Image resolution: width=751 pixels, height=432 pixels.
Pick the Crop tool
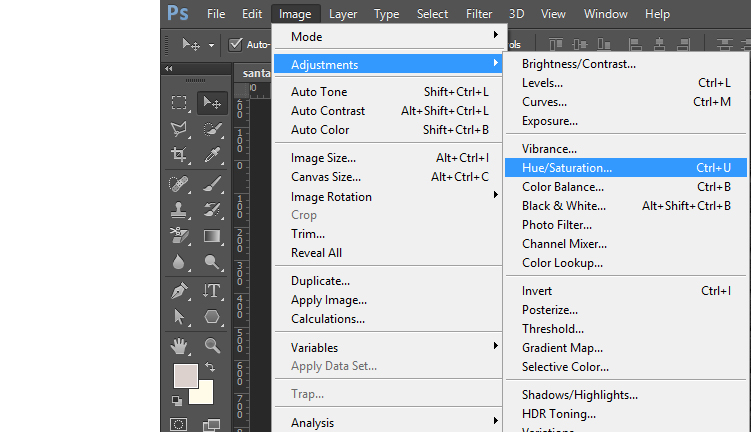pos(180,155)
